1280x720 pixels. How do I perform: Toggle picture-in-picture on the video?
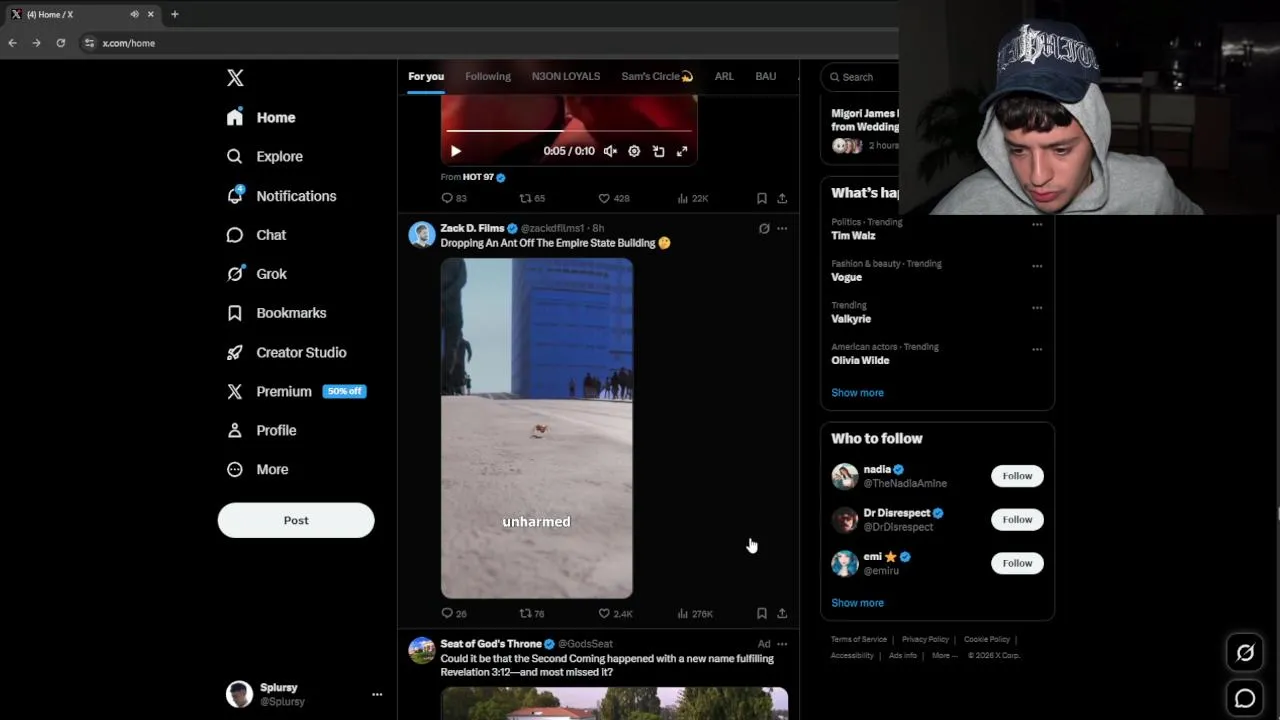(658, 151)
